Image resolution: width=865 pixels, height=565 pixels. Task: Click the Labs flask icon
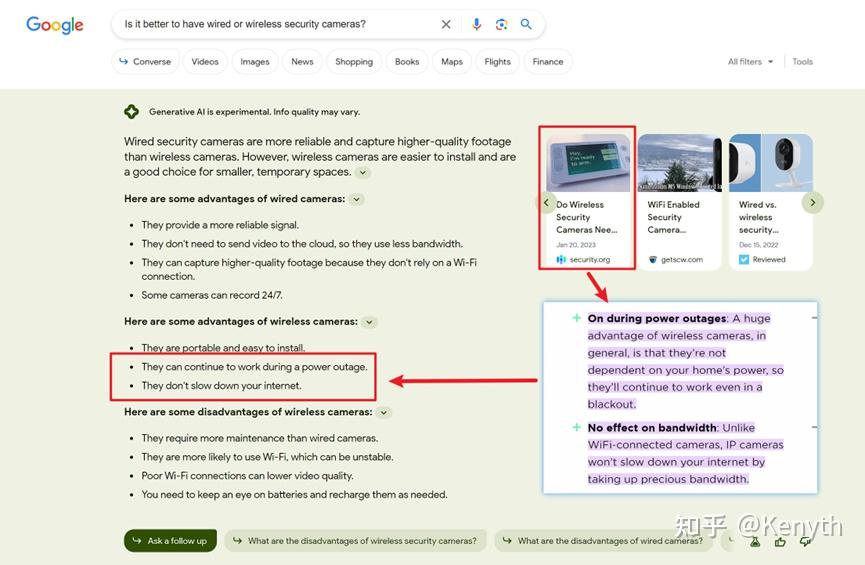pos(755,542)
